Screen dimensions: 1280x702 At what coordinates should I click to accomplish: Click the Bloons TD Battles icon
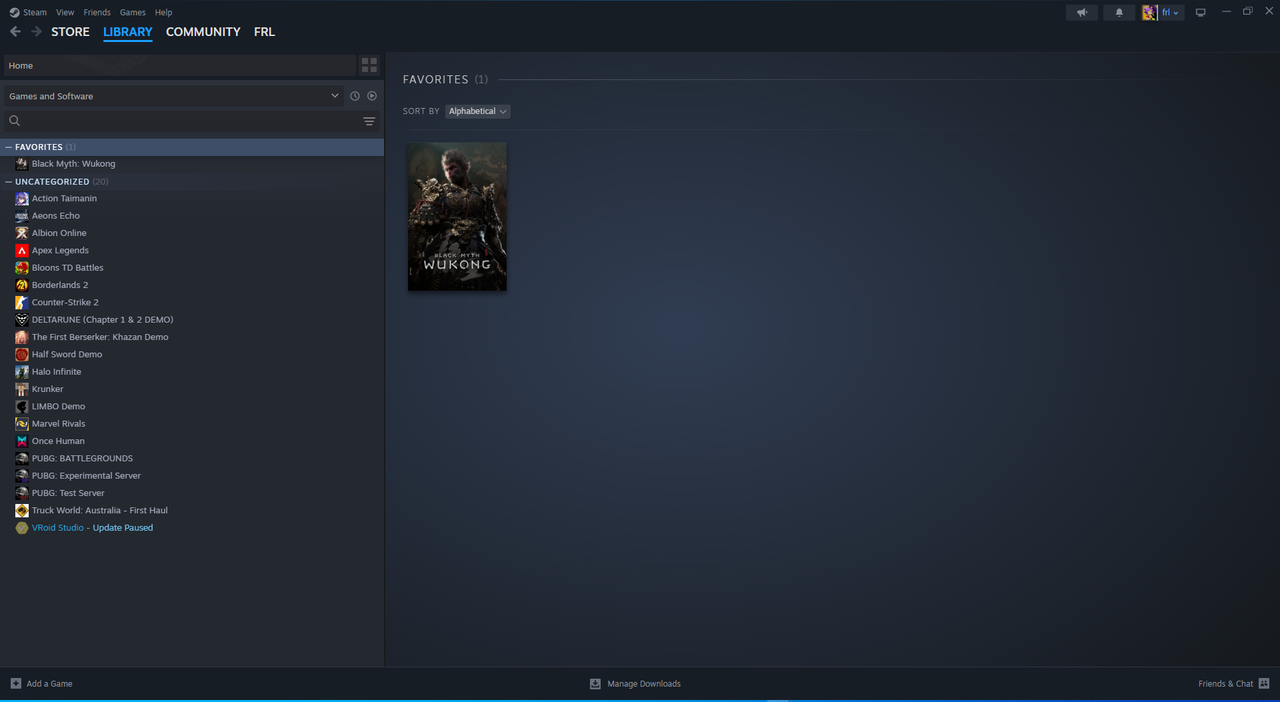22,267
